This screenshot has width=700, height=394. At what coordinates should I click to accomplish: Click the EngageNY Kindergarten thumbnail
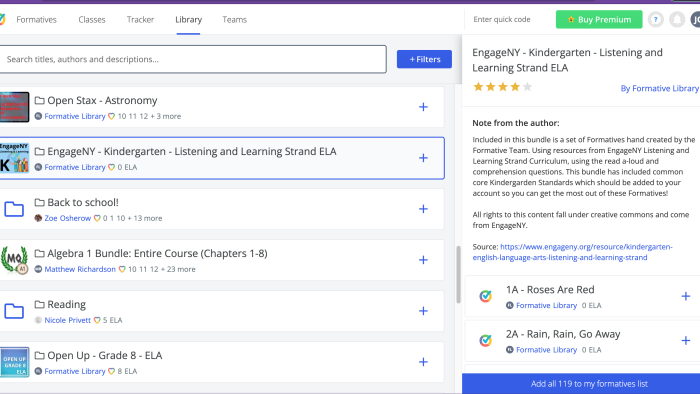(14, 158)
